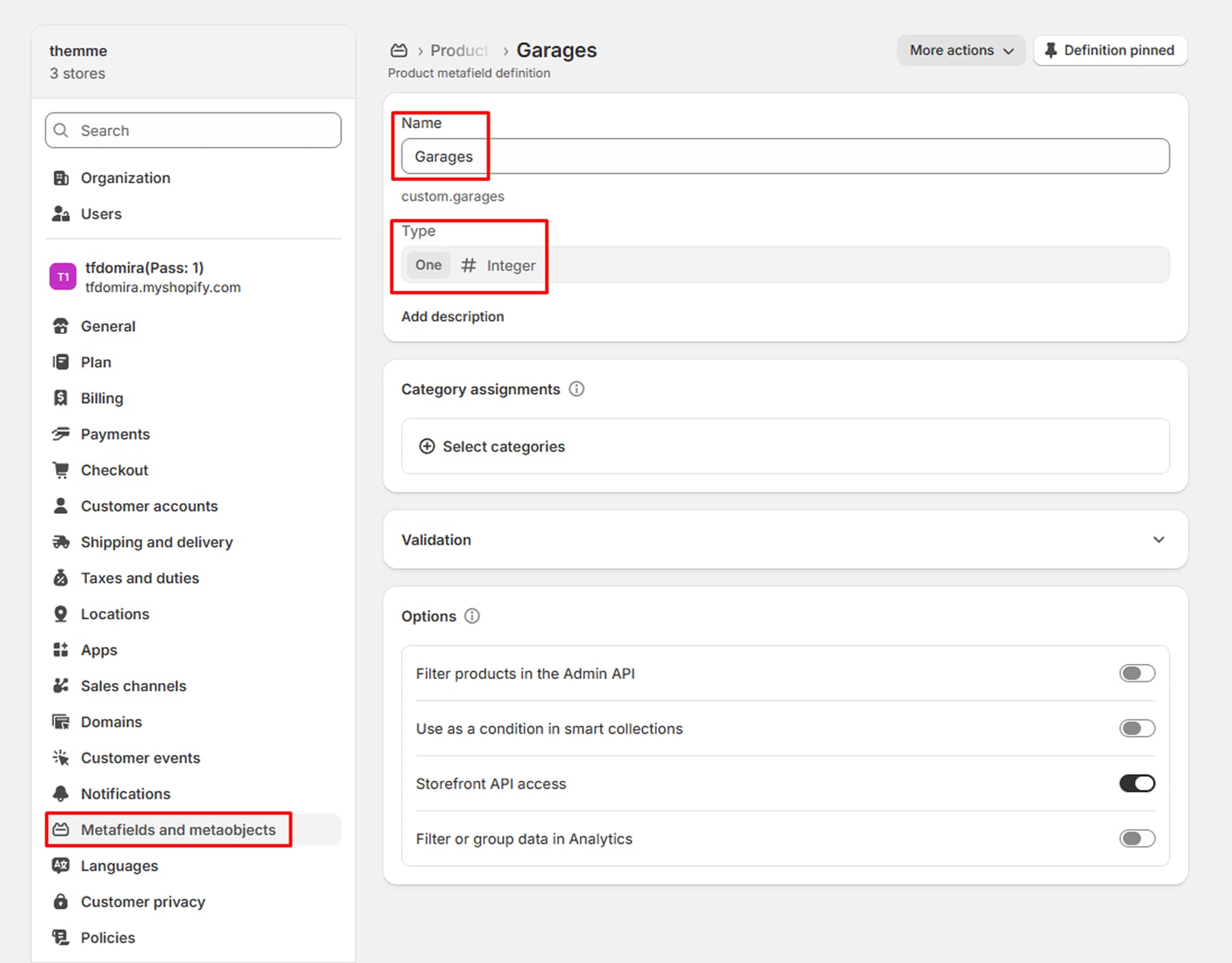1232x963 pixels.
Task: Click the sidebar Search field
Action: (x=193, y=130)
